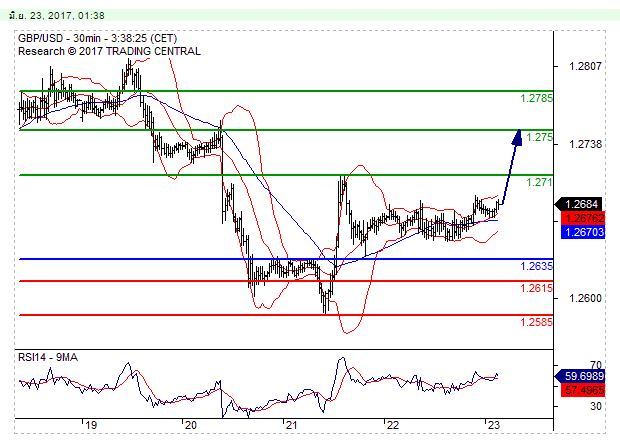Click the 1.2807 price axis label

(585, 66)
